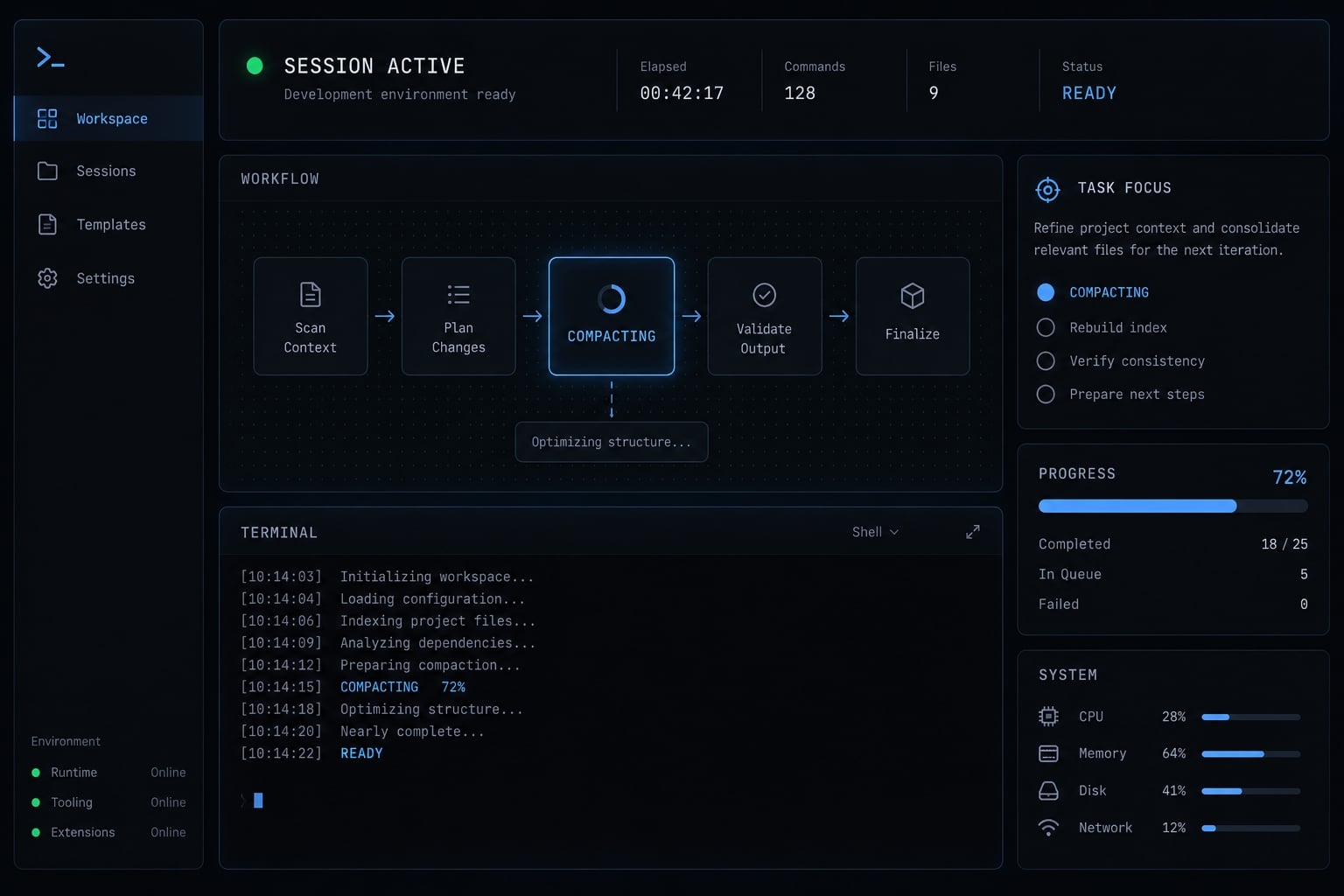Click the Runtime environment entry
1344x896 pixels.
108,773
